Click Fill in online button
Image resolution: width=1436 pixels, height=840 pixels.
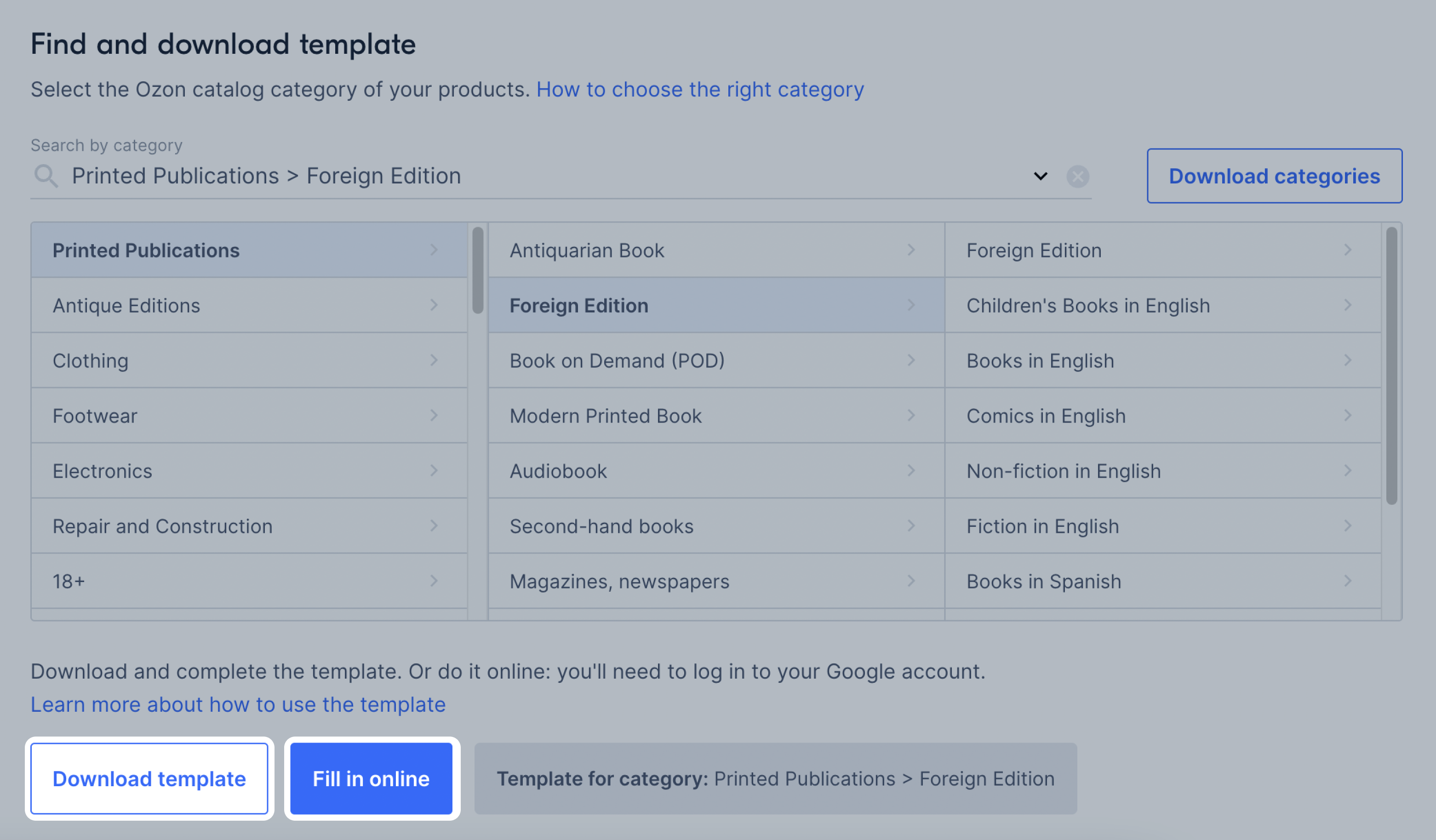[372, 778]
